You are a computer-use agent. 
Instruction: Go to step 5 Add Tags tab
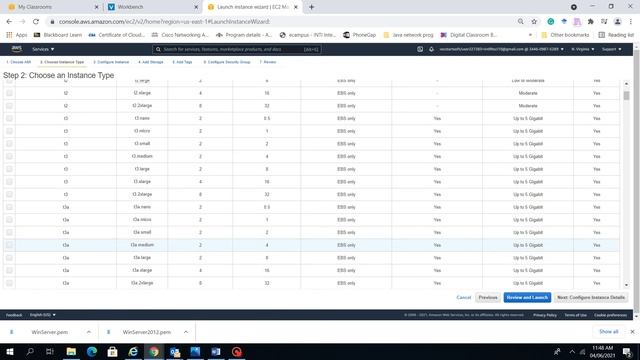[x=182, y=62]
